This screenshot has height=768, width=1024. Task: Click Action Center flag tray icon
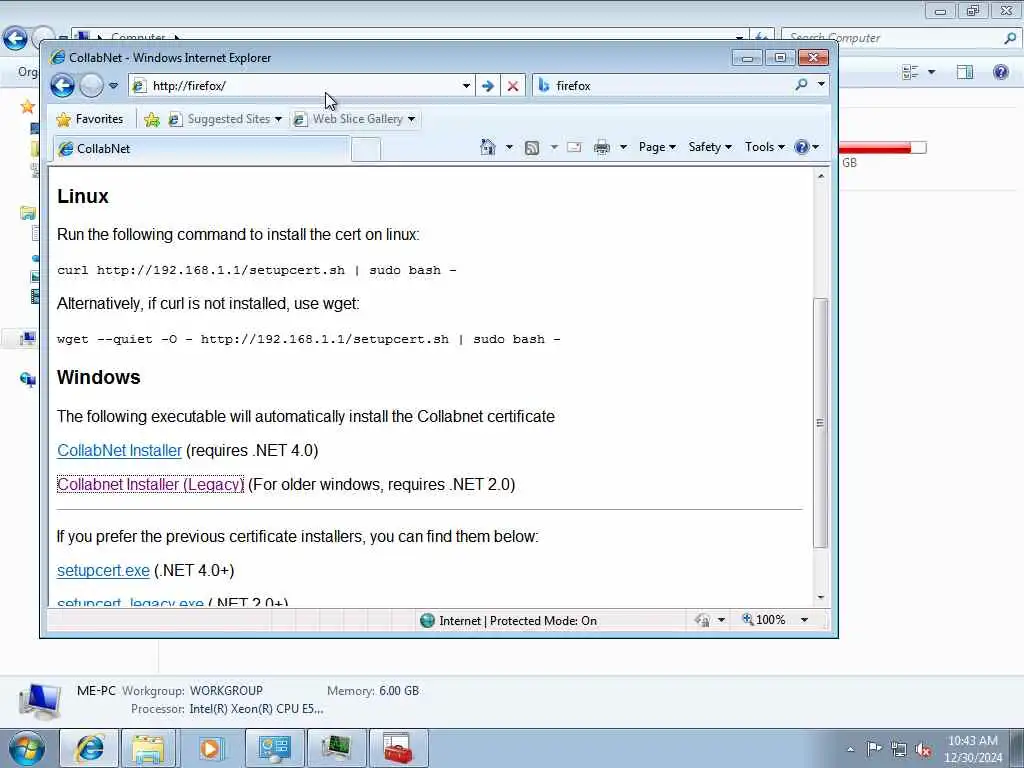(x=874, y=748)
